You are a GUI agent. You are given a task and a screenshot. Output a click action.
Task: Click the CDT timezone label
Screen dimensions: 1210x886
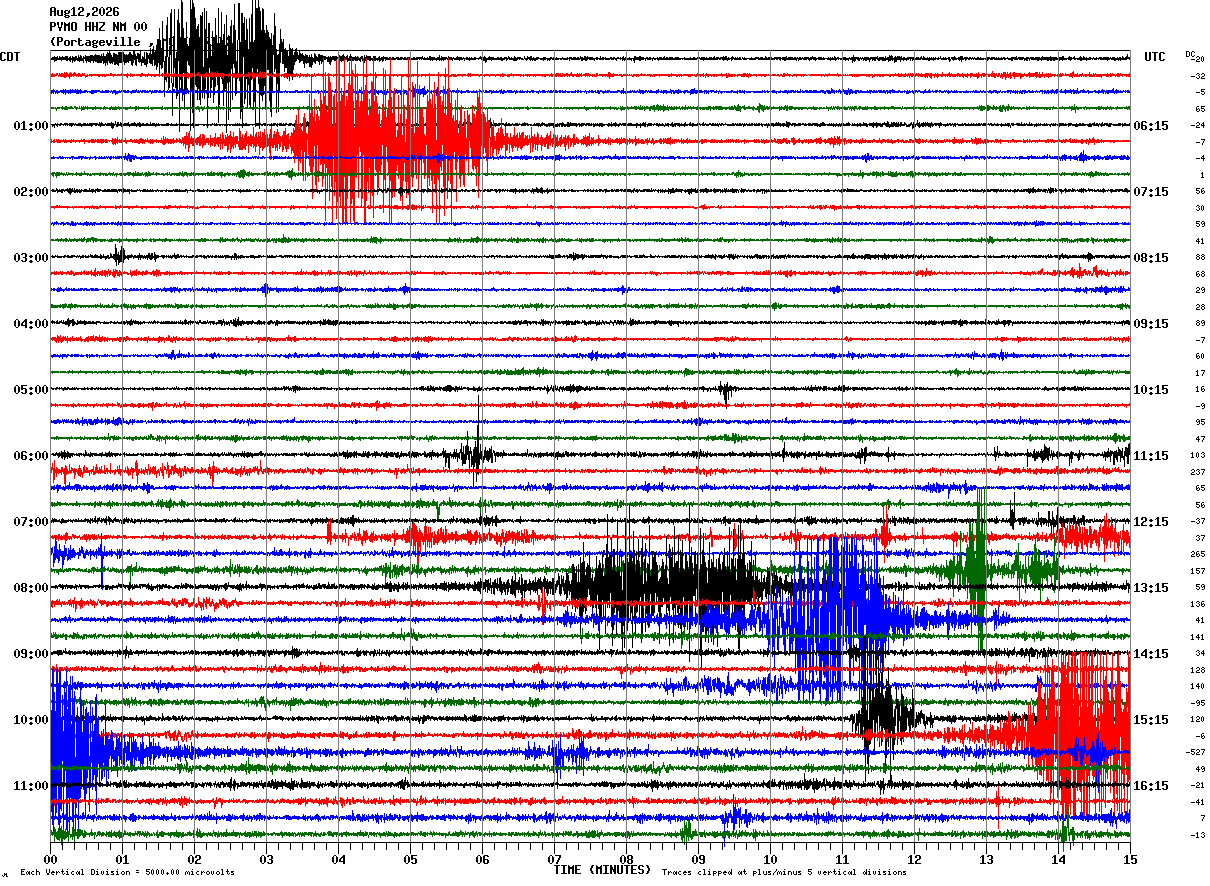coord(10,57)
